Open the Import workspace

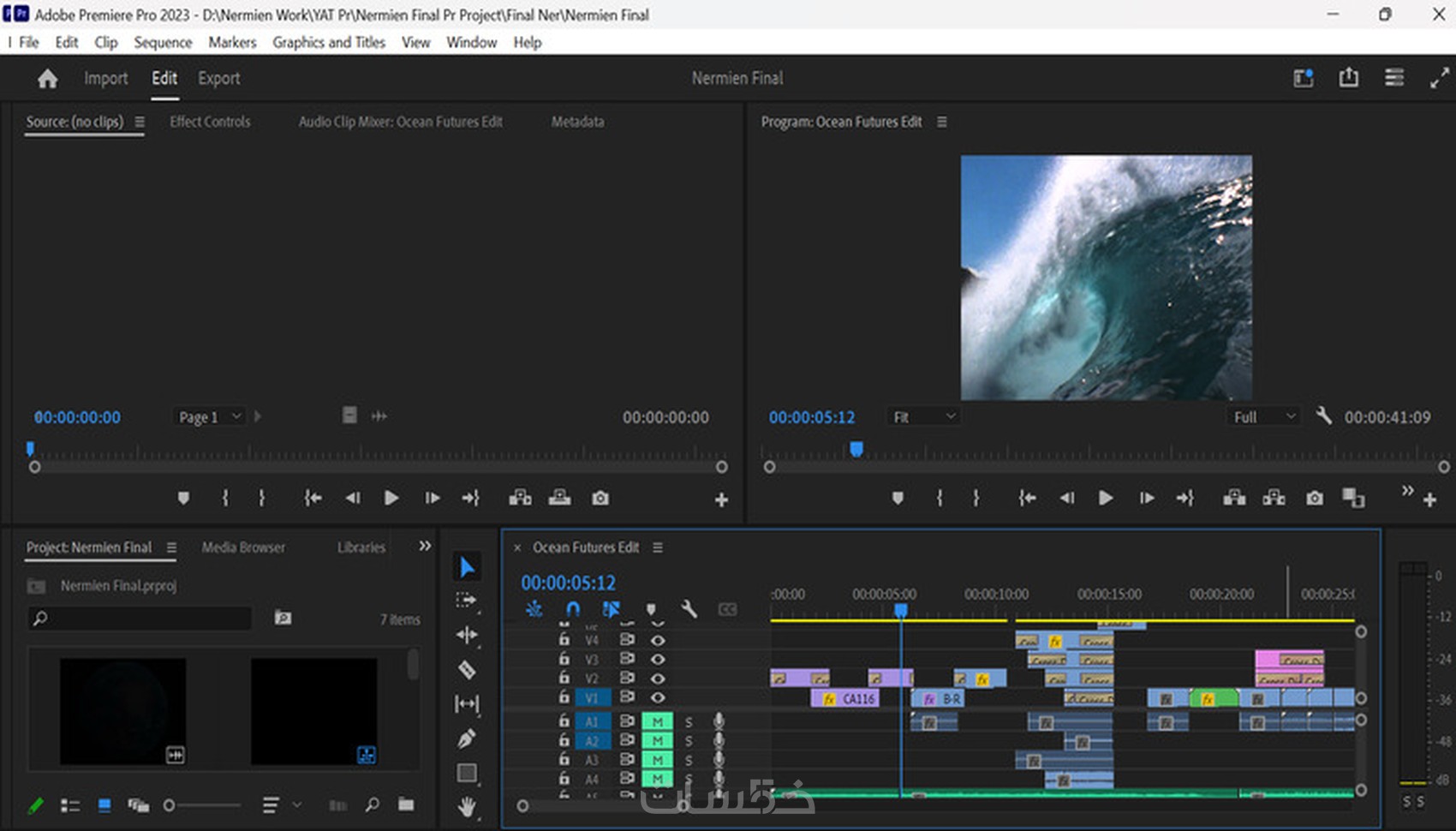coord(105,78)
